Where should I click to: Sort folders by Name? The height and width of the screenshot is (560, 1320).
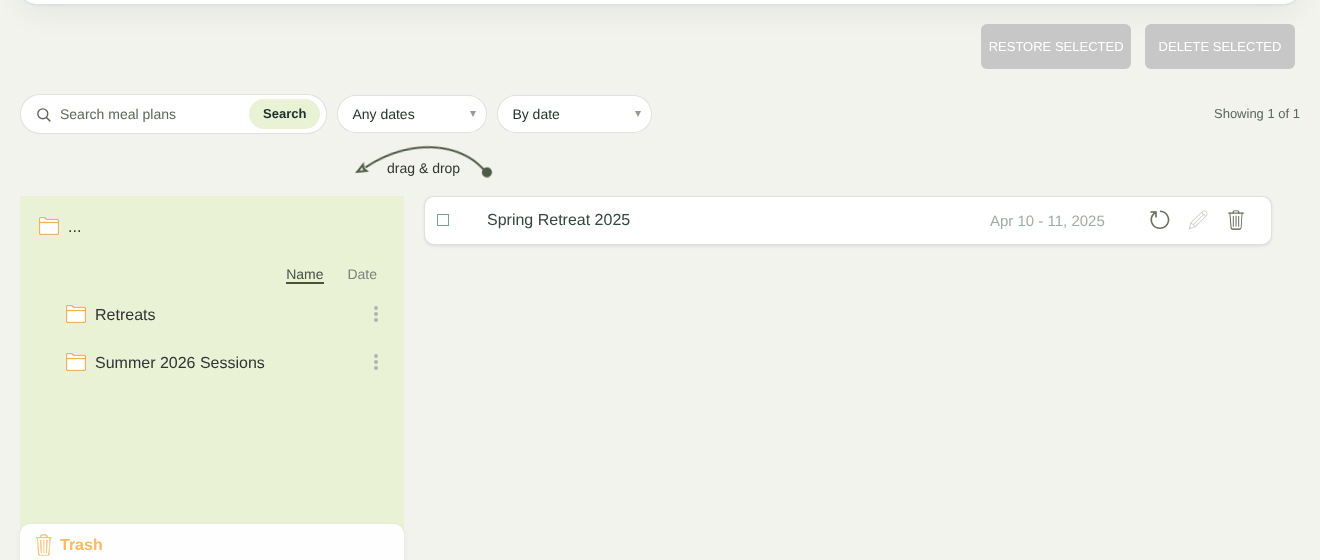tap(305, 274)
